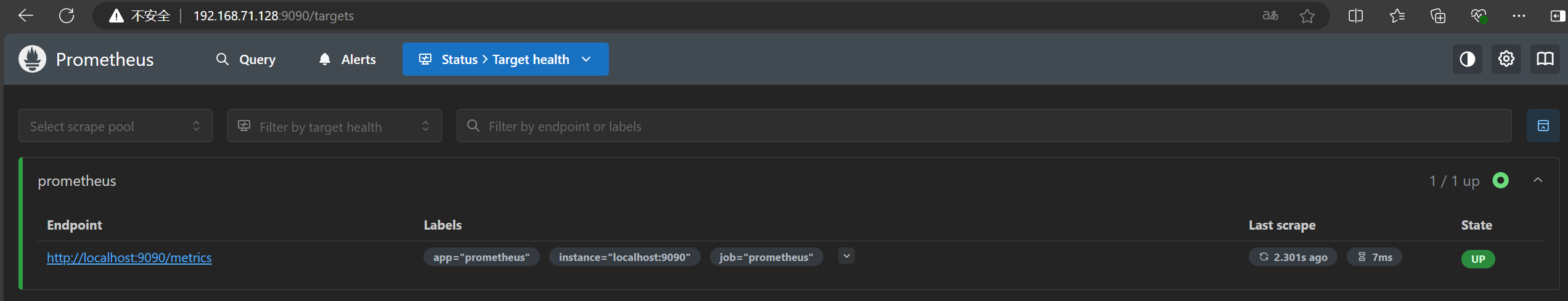Screen dimensions: 1568x301
Task: Focus the Filter by endpoint or labels field
Action: point(984,126)
